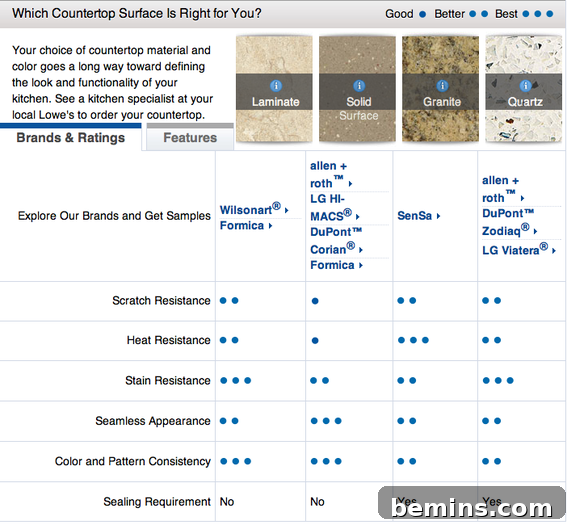This screenshot has width=567, height=525.
Task: Click the Laminate Sealing Requirement No value
Action: (227, 501)
